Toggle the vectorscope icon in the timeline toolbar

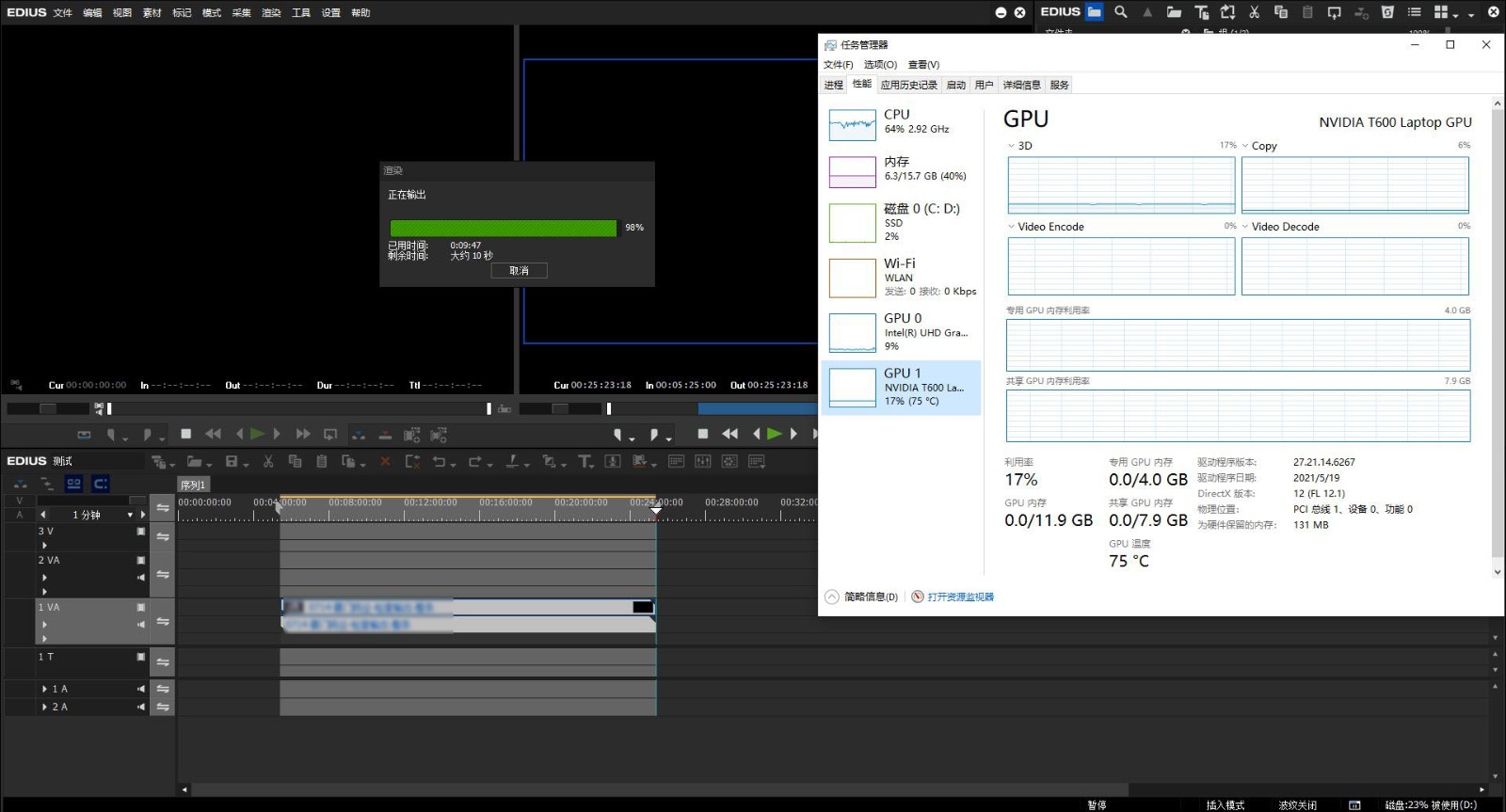(x=729, y=461)
